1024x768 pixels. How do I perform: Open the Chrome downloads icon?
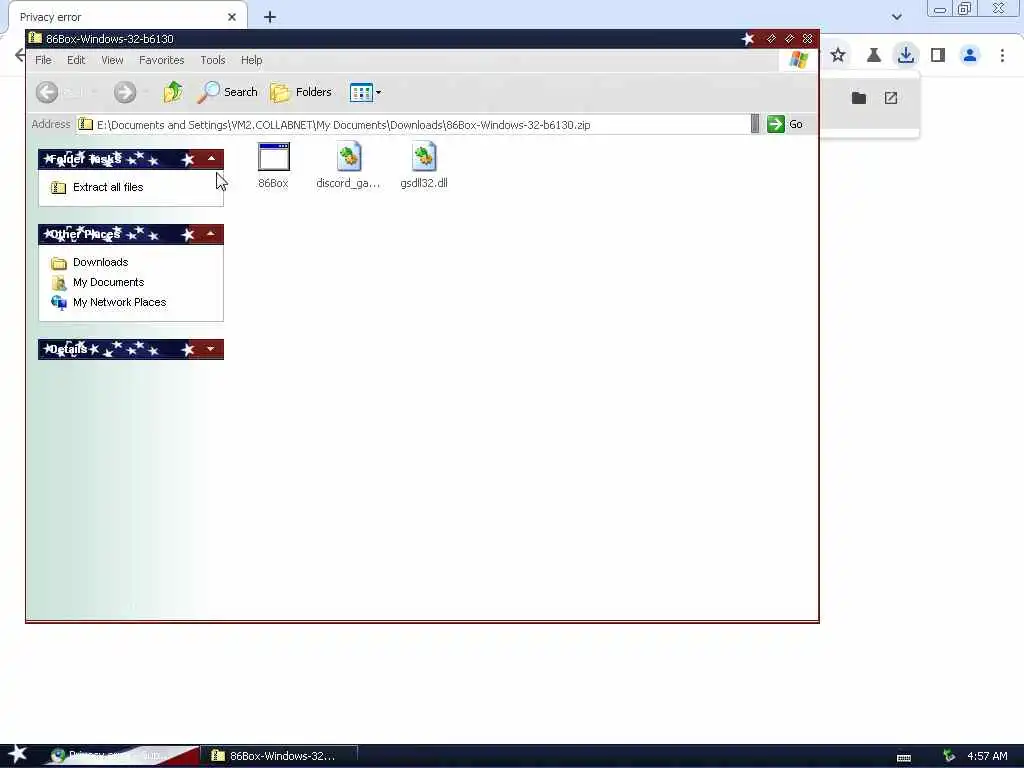tap(906, 55)
